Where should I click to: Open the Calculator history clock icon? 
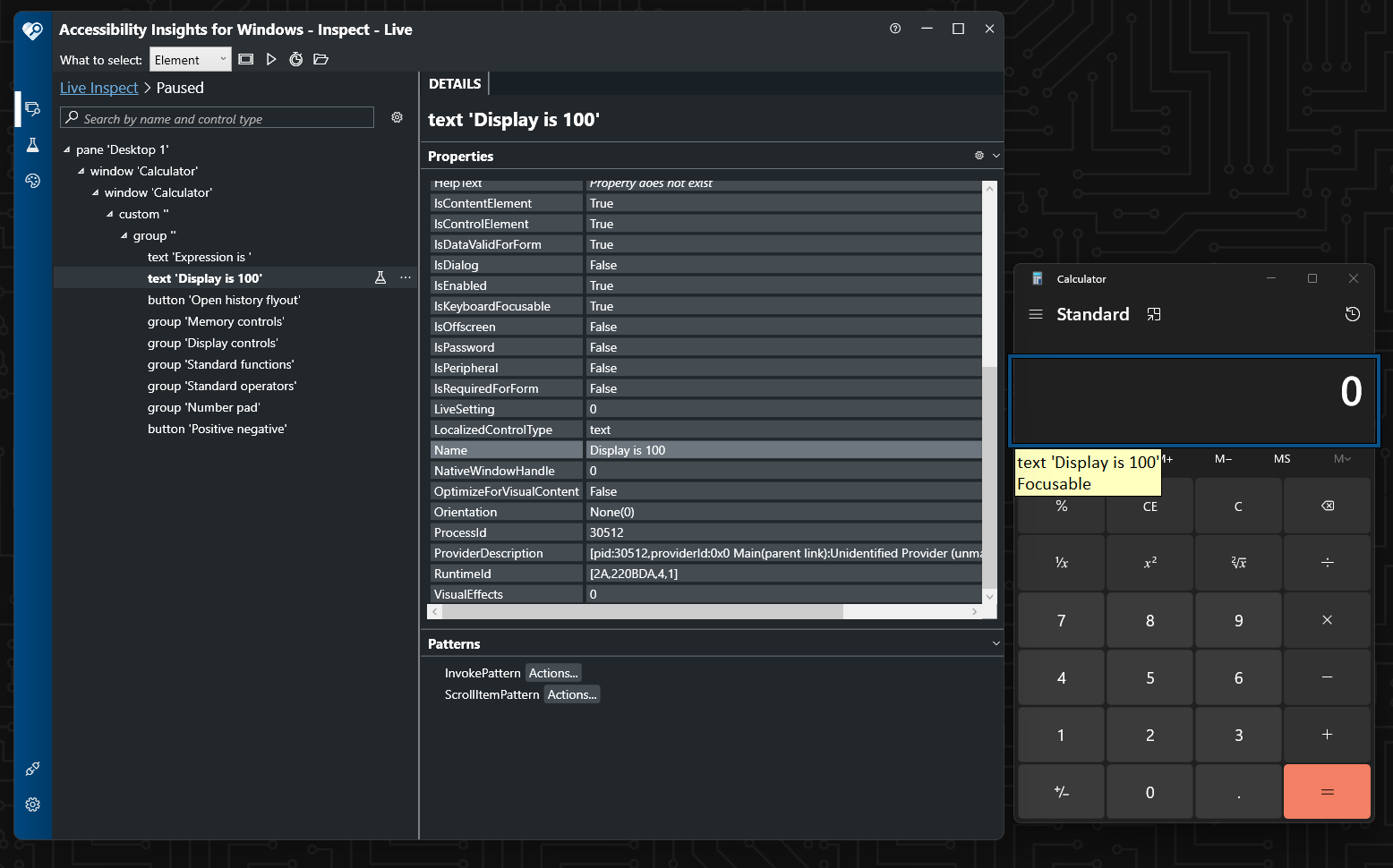[1352, 314]
